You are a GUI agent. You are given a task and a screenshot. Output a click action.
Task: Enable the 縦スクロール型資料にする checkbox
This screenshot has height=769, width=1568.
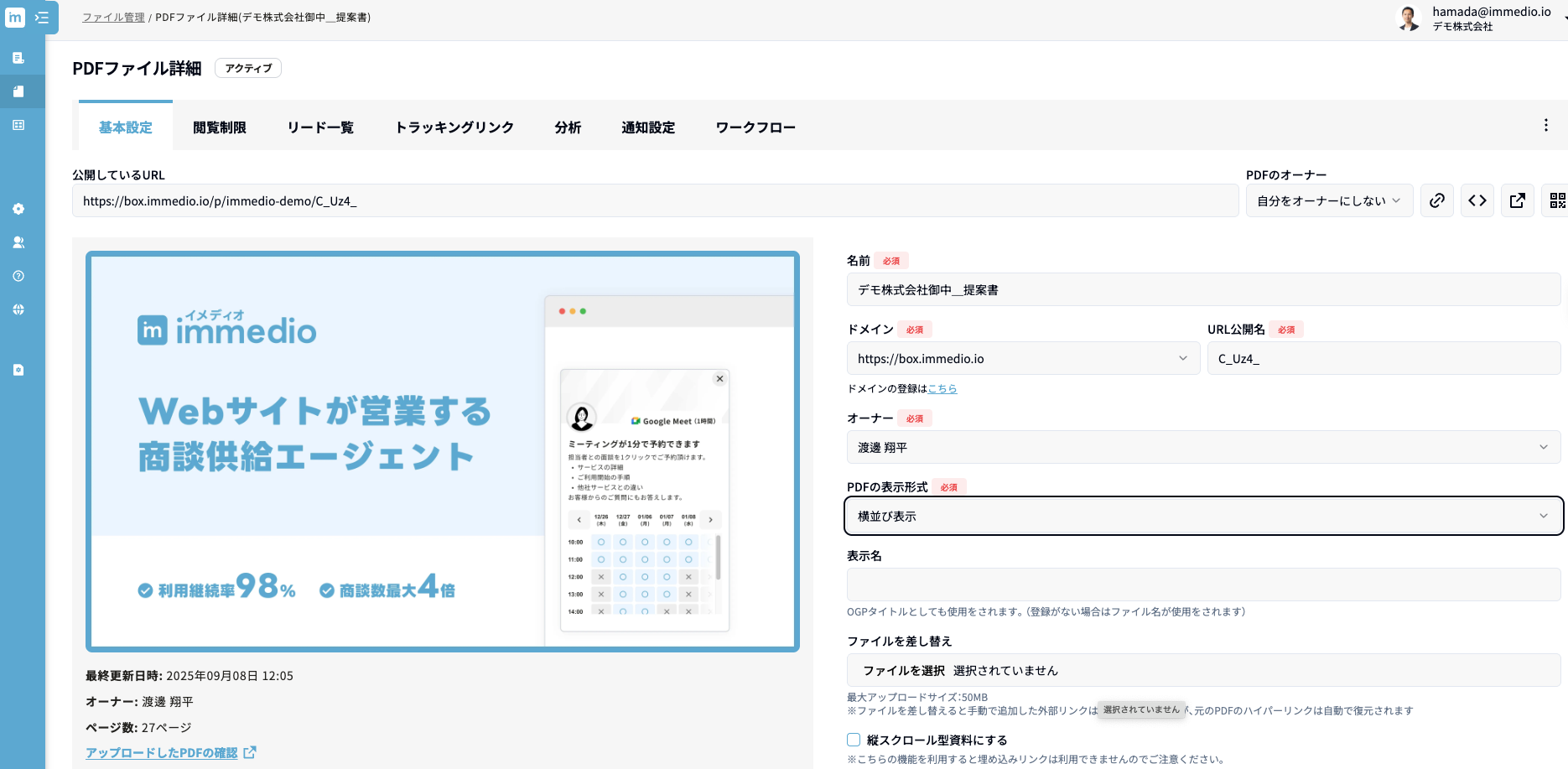[854, 740]
